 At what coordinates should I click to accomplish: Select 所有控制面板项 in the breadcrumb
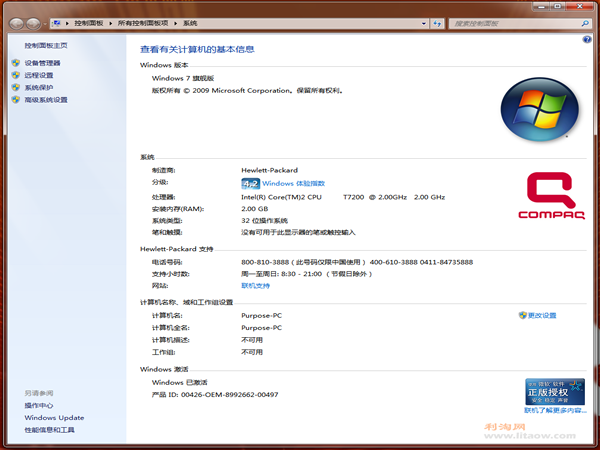[x=143, y=23]
